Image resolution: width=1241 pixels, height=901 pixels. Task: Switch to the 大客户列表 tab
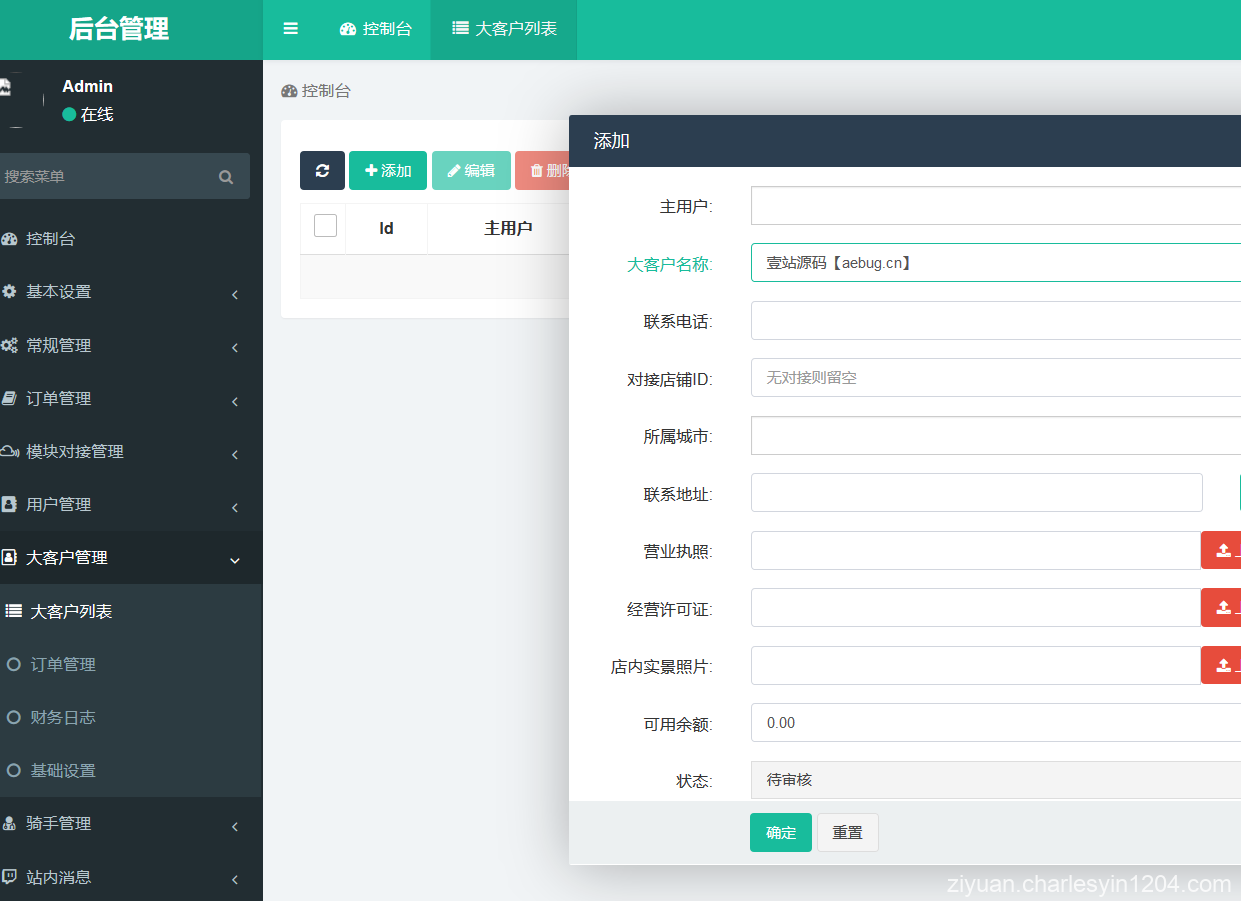click(x=504, y=29)
